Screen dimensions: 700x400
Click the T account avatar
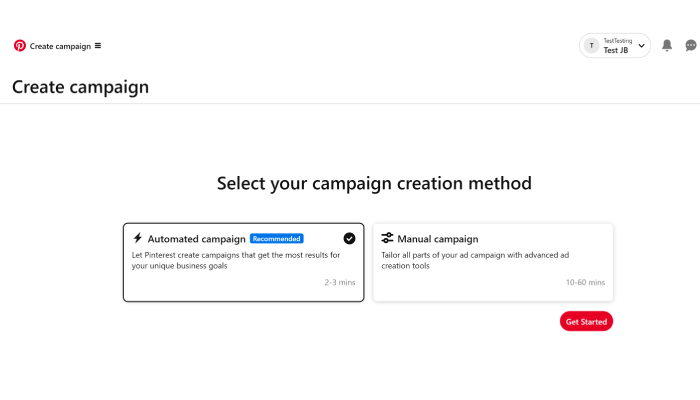[592, 46]
